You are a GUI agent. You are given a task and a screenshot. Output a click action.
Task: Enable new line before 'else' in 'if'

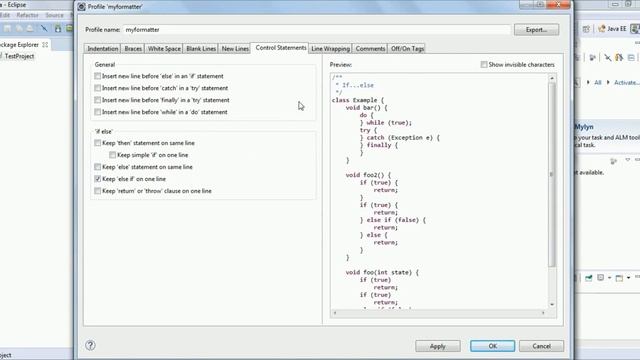pos(97,76)
